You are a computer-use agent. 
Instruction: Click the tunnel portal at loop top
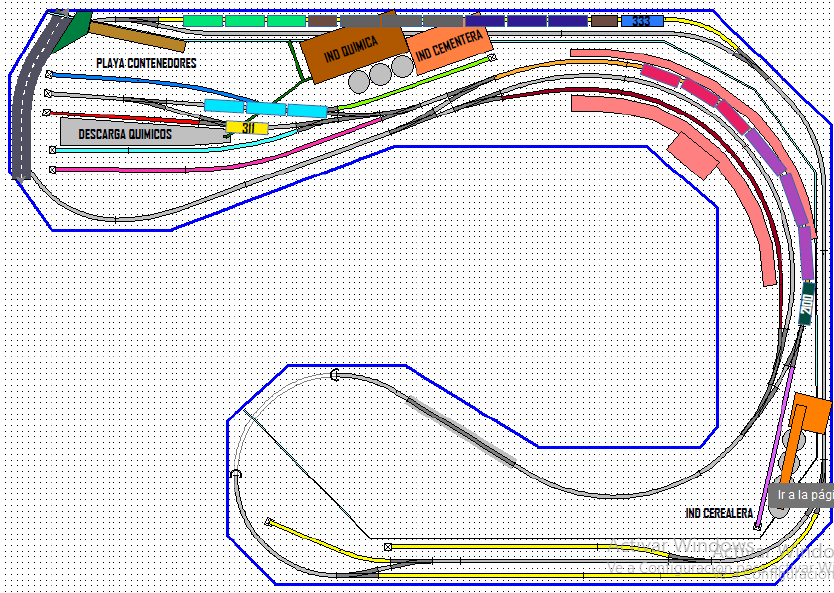[335, 375]
